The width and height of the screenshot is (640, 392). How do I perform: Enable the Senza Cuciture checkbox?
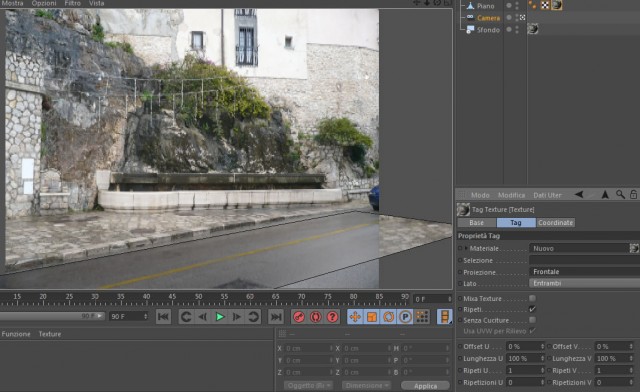(x=532, y=320)
